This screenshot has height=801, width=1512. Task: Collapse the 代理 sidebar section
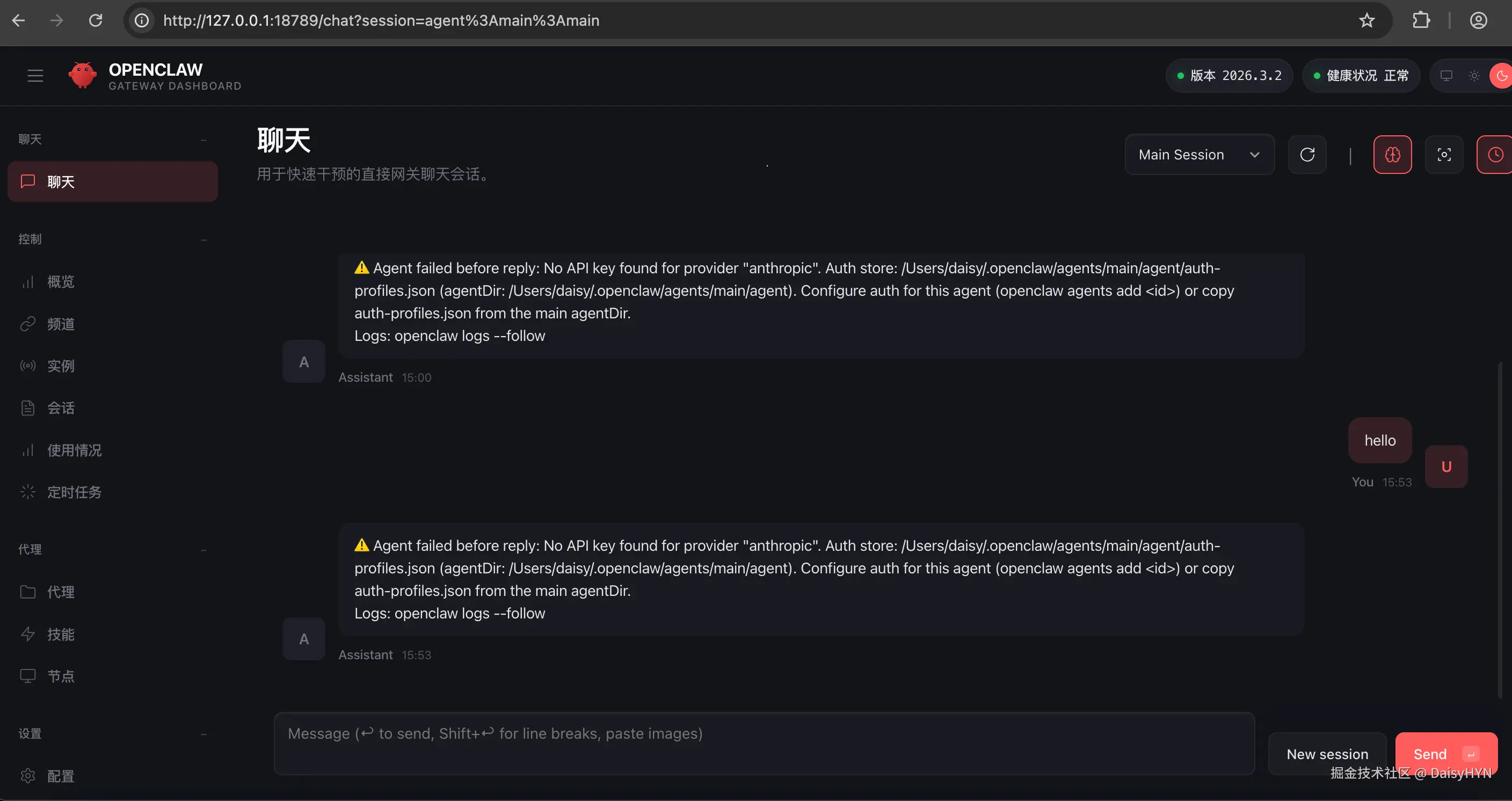203,550
